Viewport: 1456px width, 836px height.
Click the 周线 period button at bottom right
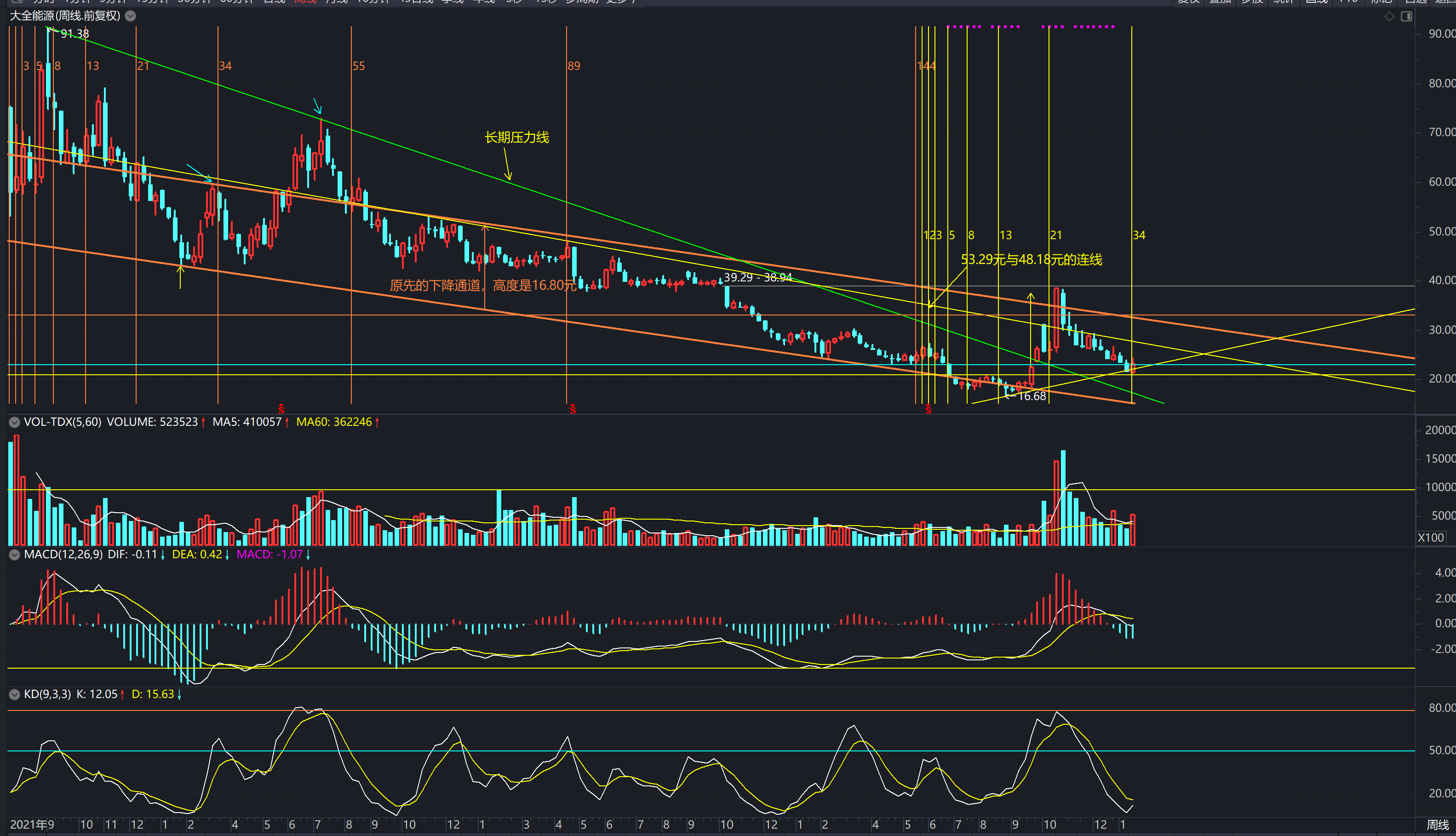(x=1437, y=825)
